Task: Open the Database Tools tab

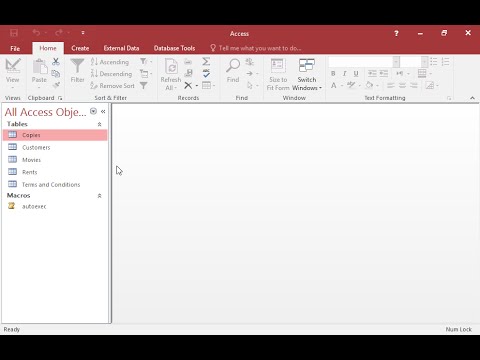Action: tap(174, 48)
